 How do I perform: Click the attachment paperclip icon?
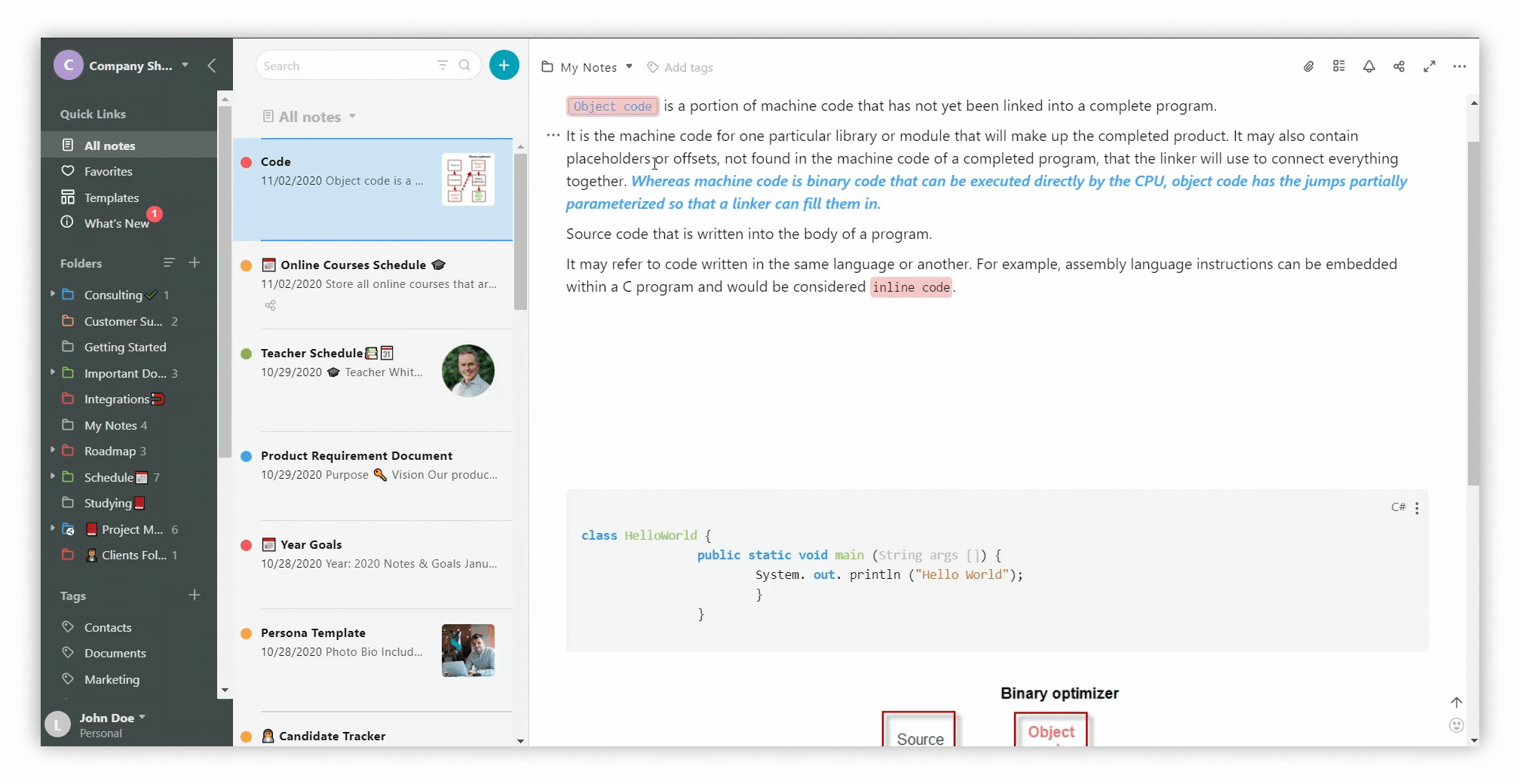coord(1309,66)
